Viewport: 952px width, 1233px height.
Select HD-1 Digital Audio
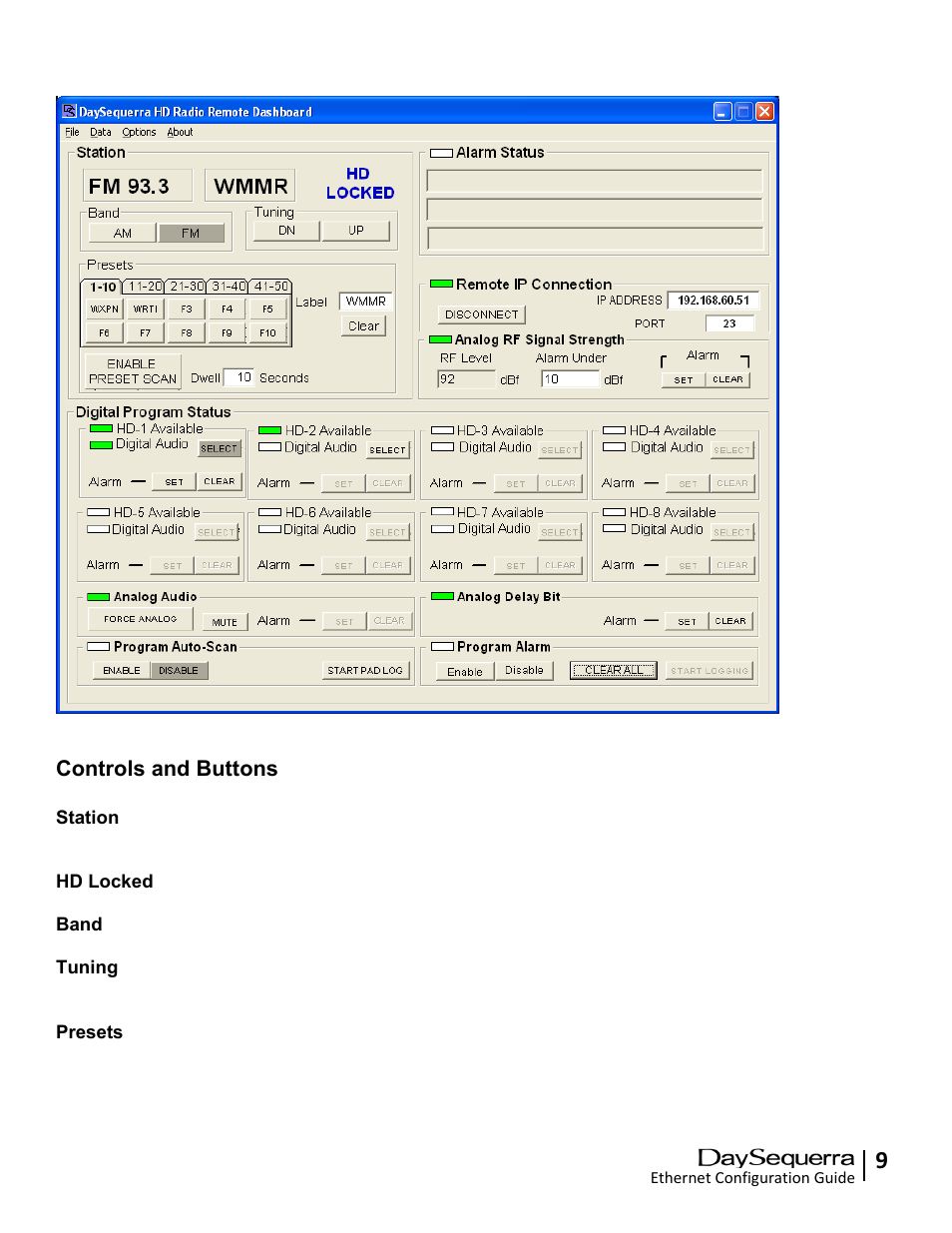pos(220,449)
